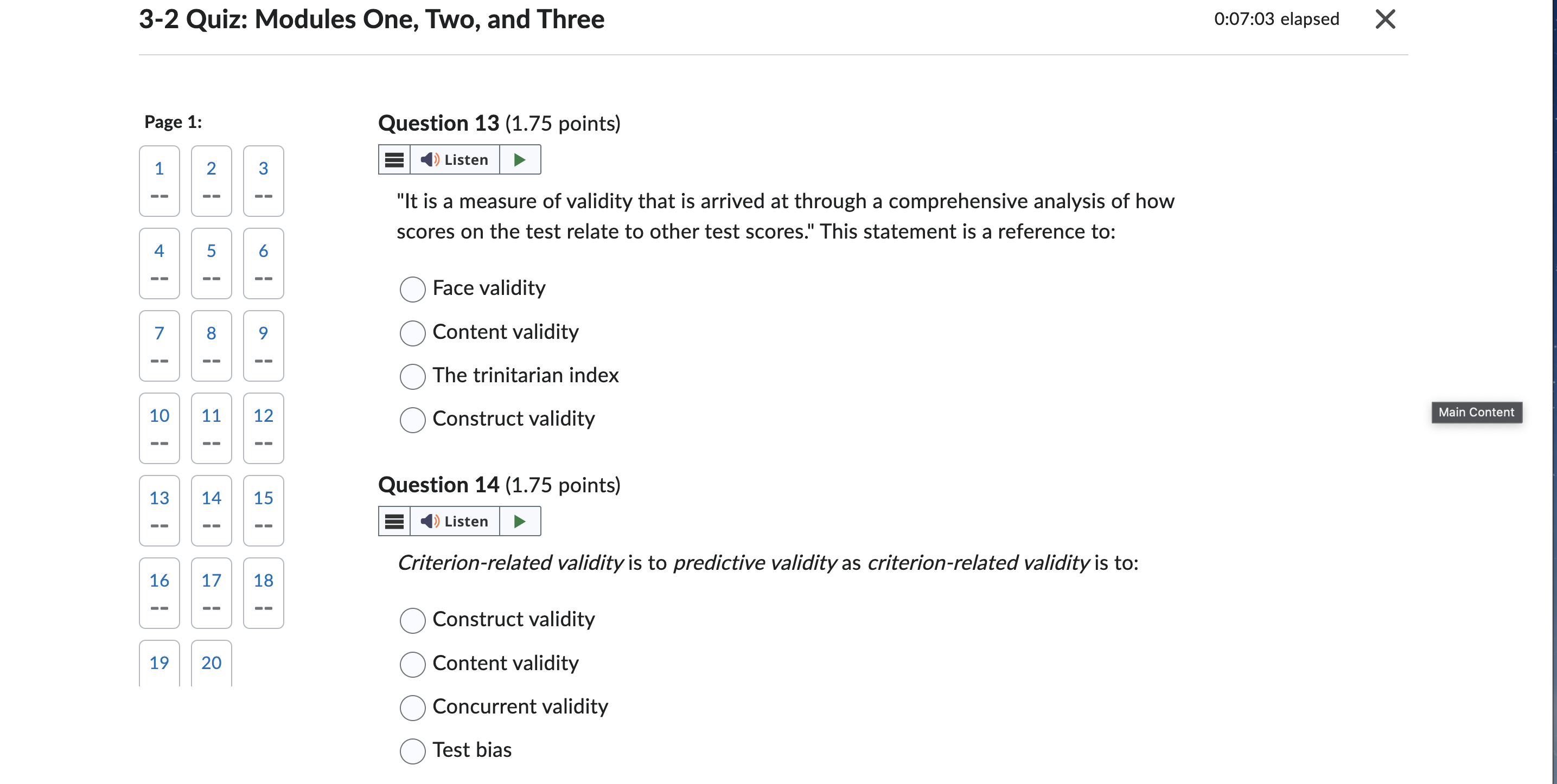Play audio for Question 14

click(520, 521)
